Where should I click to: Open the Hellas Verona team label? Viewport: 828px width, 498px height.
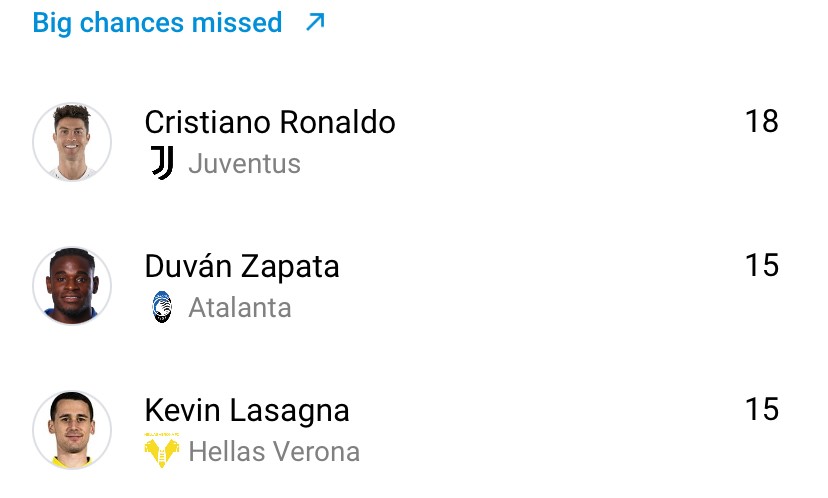point(274,451)
